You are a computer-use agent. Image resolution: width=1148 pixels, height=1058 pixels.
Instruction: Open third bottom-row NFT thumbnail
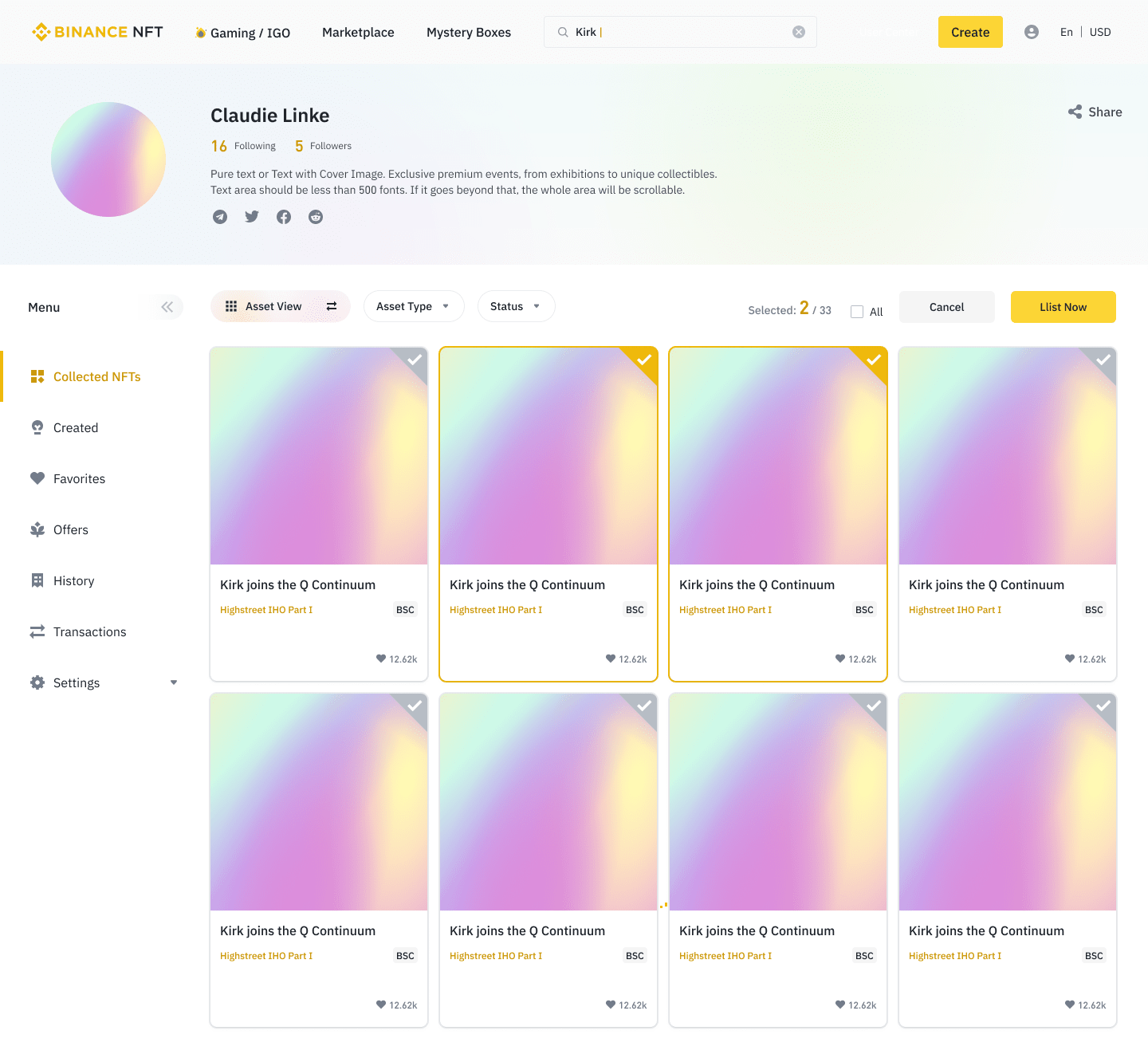click(x=778, y=802)
